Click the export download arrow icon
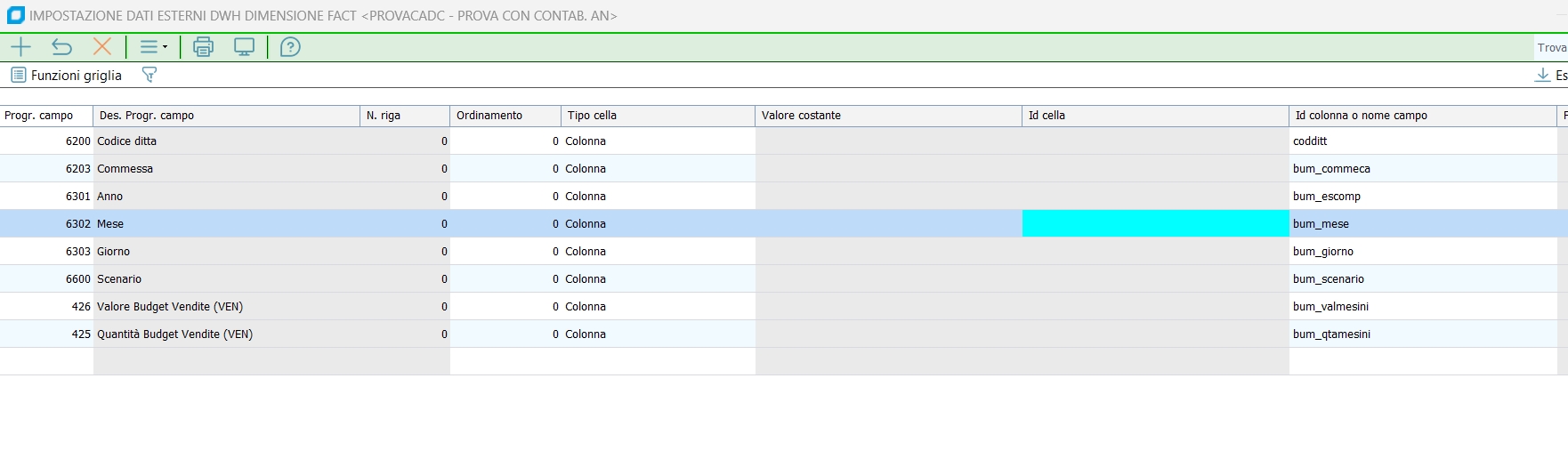Screen dimensions: 1568x451 1542,76
